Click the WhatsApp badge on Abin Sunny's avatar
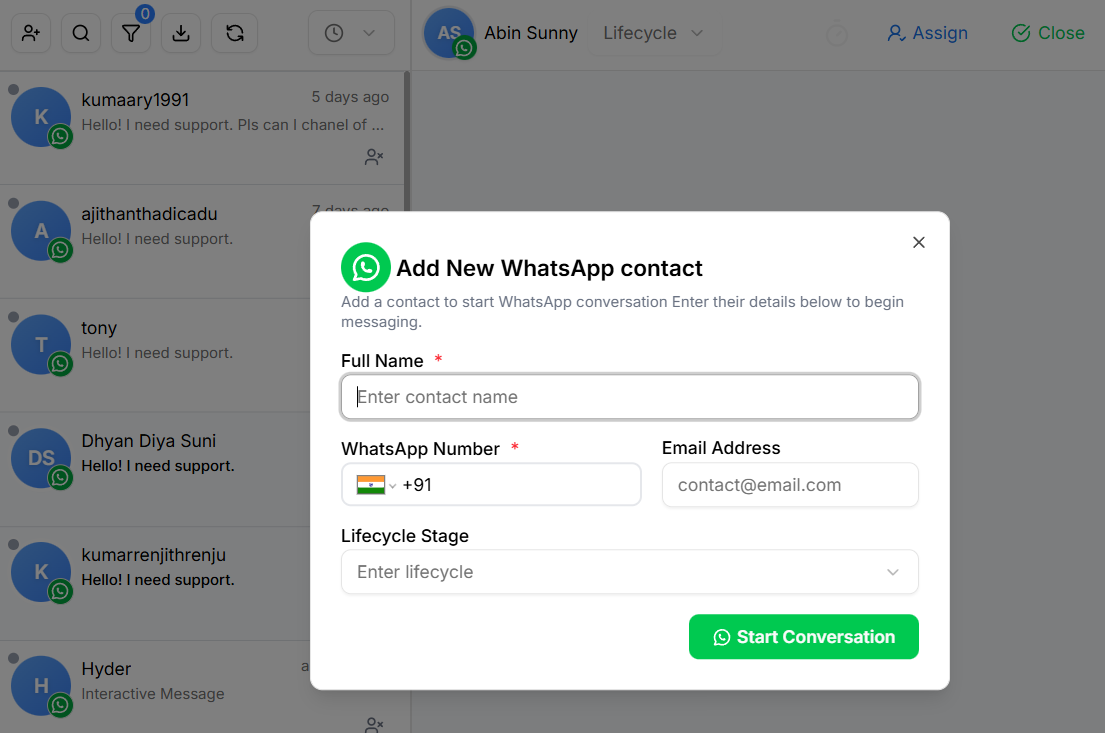 pos(466,47)
